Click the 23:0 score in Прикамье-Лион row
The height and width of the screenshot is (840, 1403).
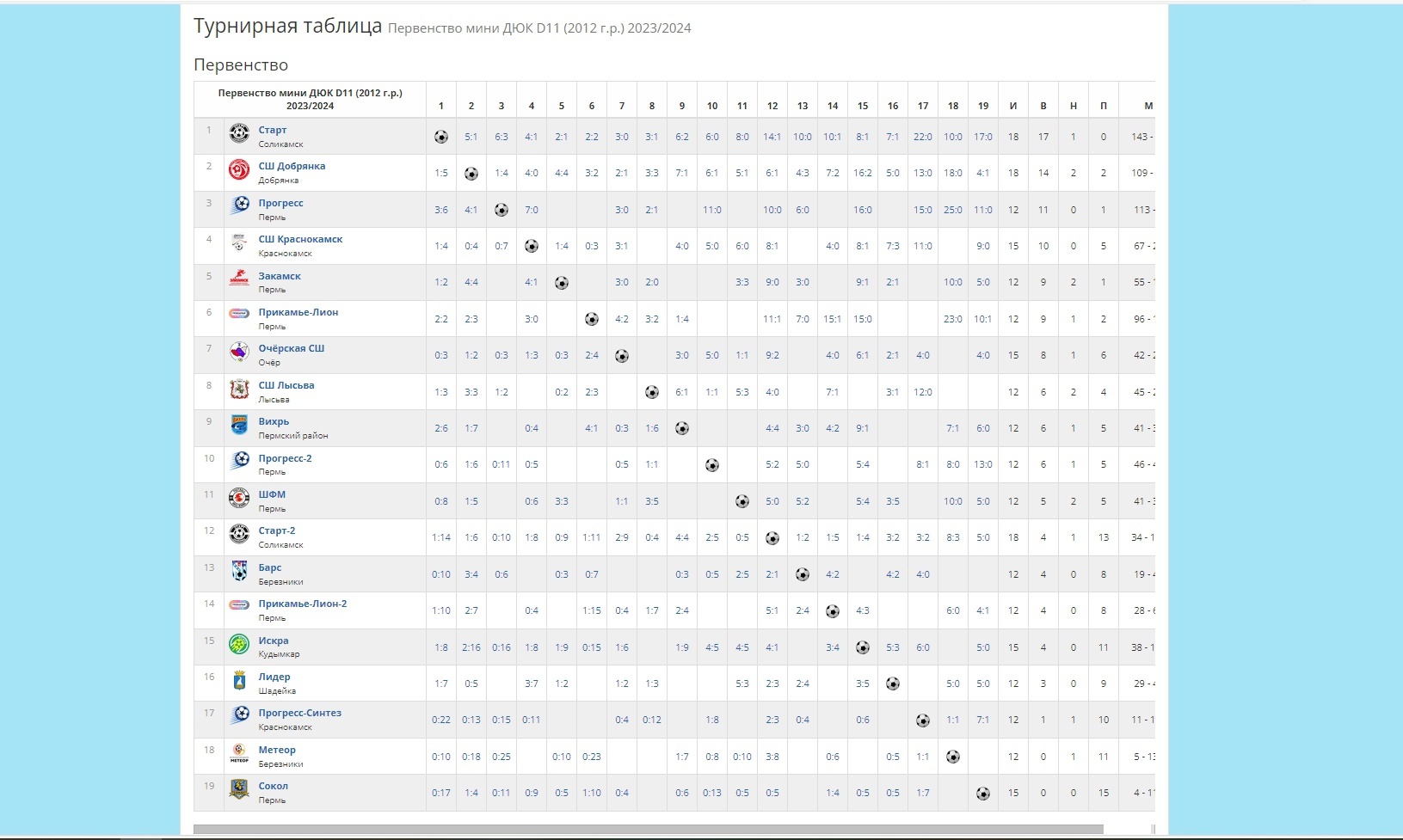(953, 319)
